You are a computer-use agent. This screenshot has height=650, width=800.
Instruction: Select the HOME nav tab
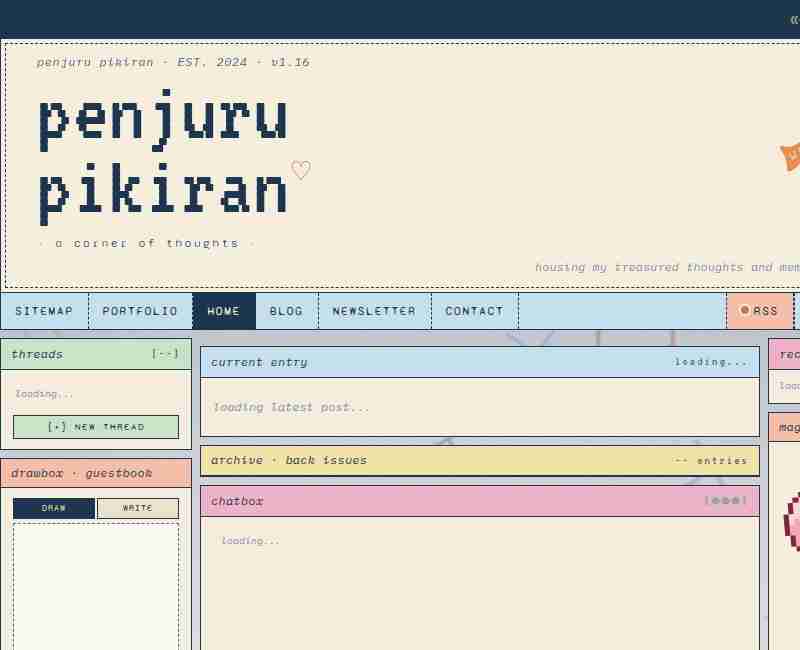(224, 311)
